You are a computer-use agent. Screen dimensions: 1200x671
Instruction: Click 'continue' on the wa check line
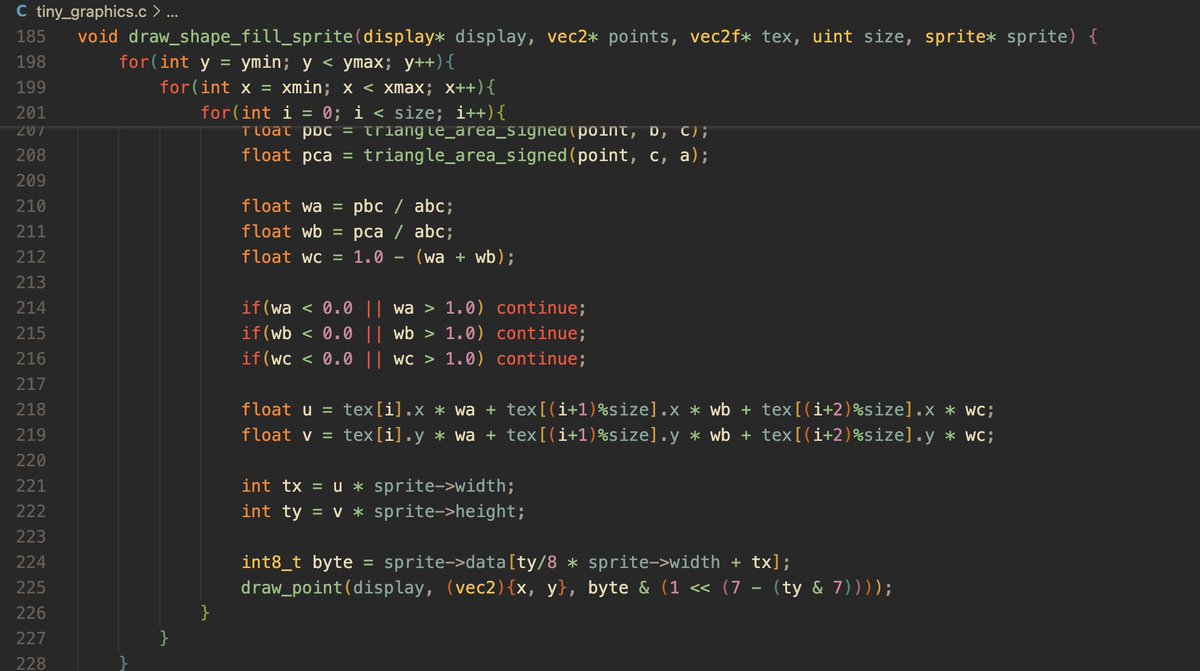(536, 307)
